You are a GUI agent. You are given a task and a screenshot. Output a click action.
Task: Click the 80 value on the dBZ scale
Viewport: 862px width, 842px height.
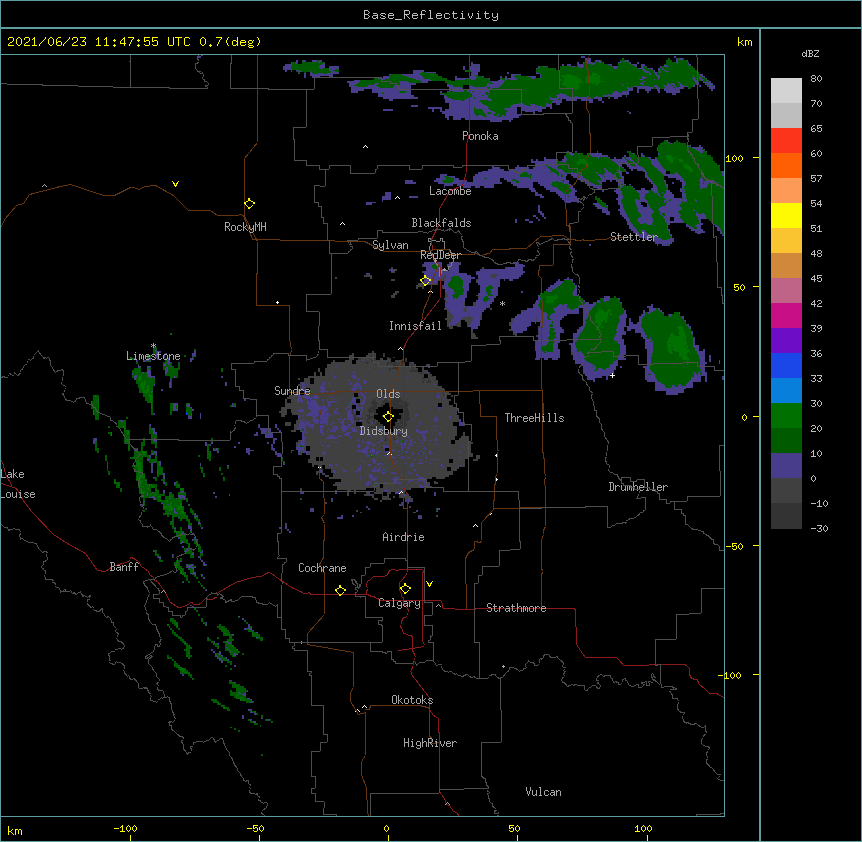(x=816, y=79)
